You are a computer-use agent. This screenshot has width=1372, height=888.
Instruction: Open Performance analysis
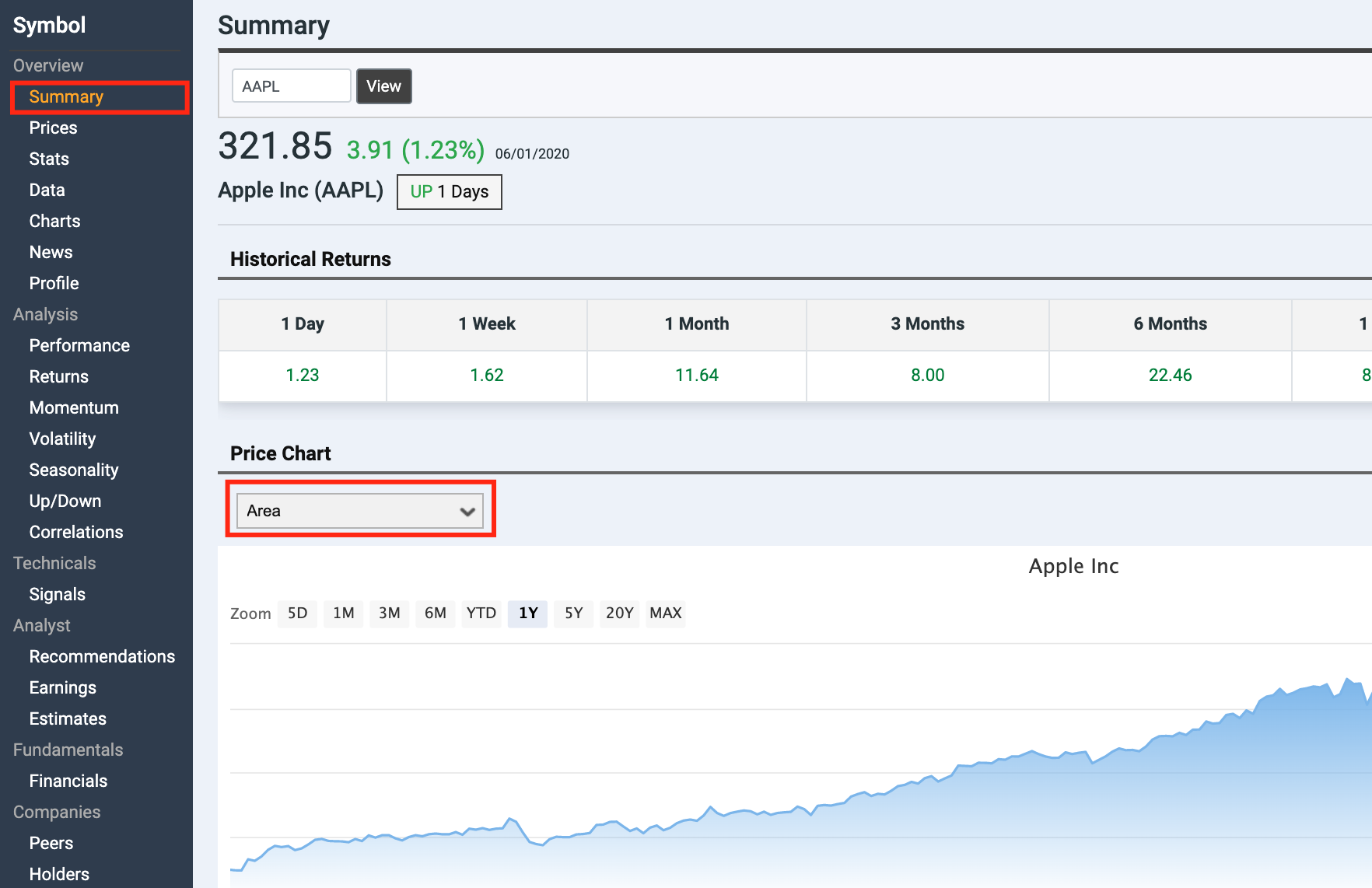click(79, 346)
